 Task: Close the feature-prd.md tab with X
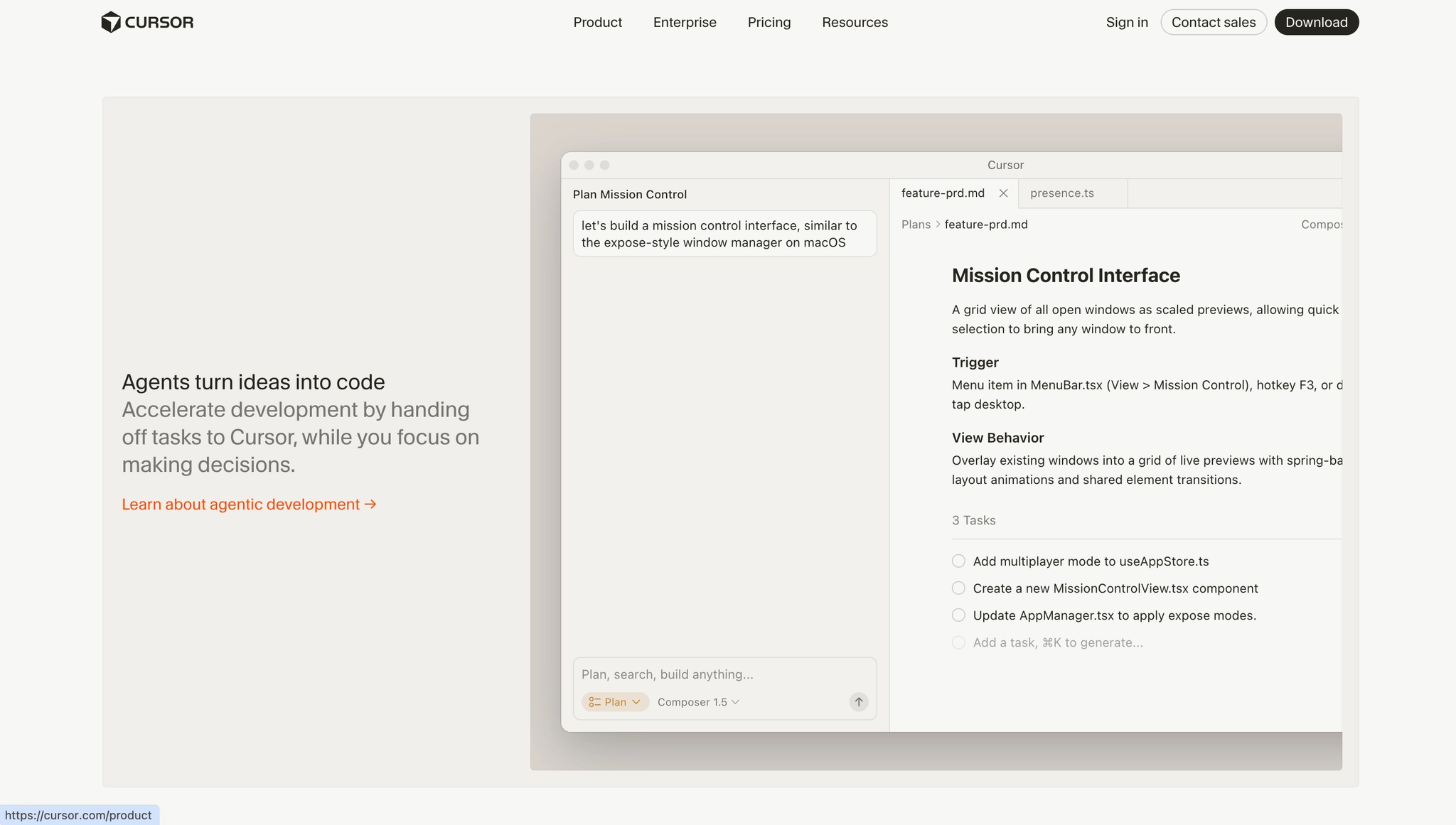(x=1003, y=193)
